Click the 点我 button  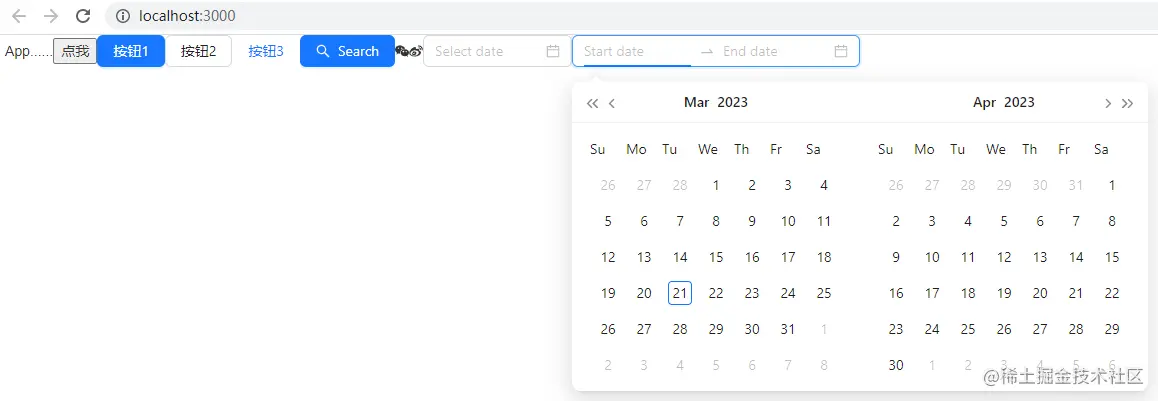click(x=75, y=51)
